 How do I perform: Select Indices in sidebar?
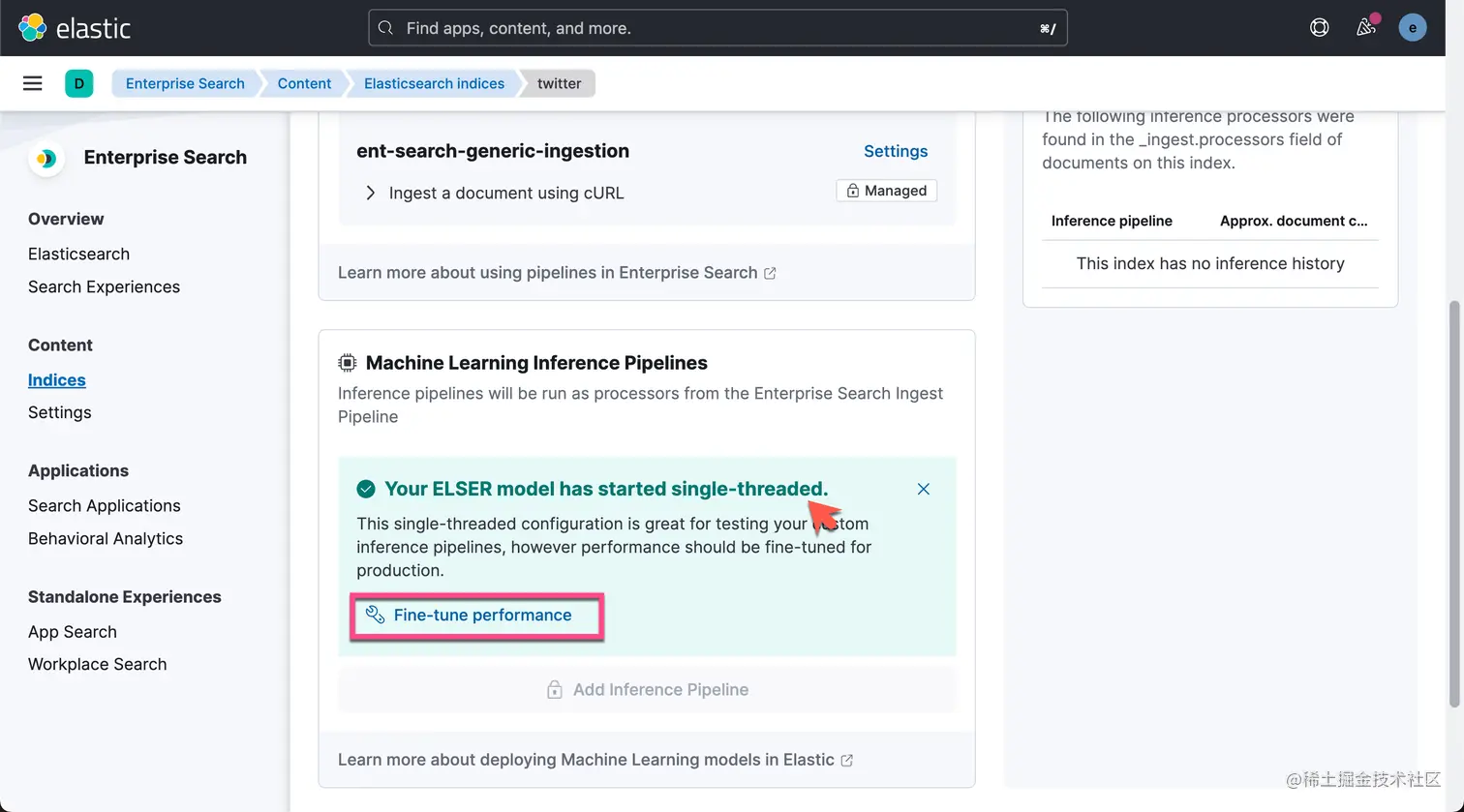coord(57,379)
